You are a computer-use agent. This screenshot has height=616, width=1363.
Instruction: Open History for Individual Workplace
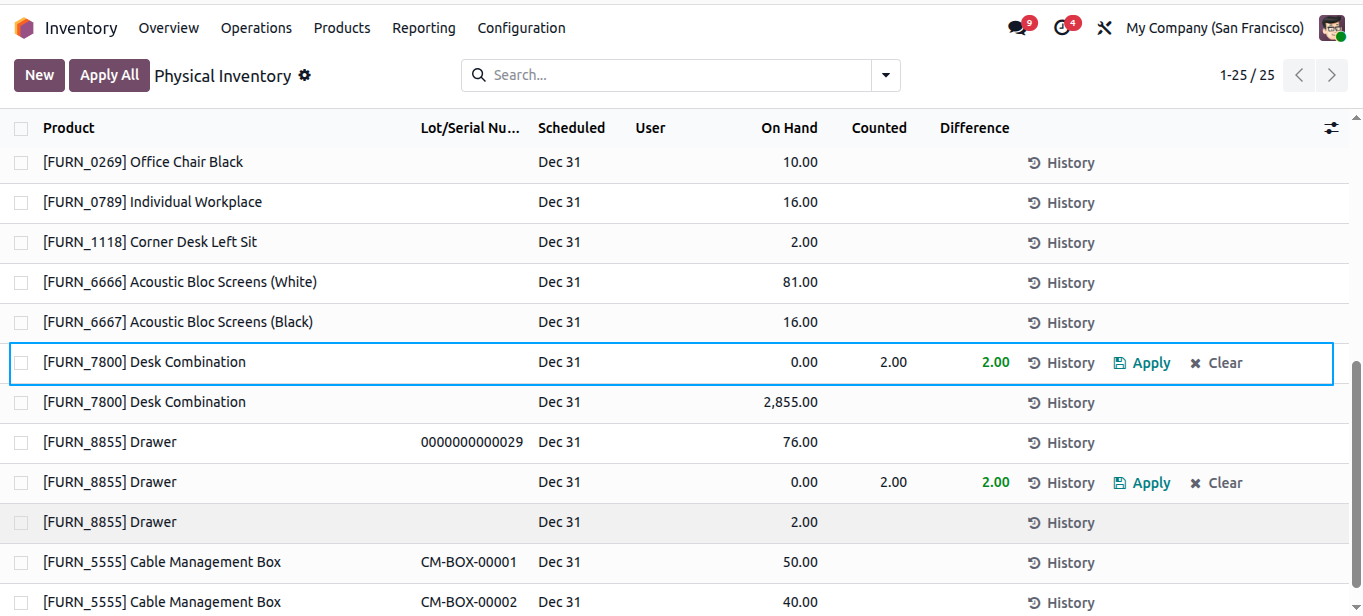click(1061, 203)
